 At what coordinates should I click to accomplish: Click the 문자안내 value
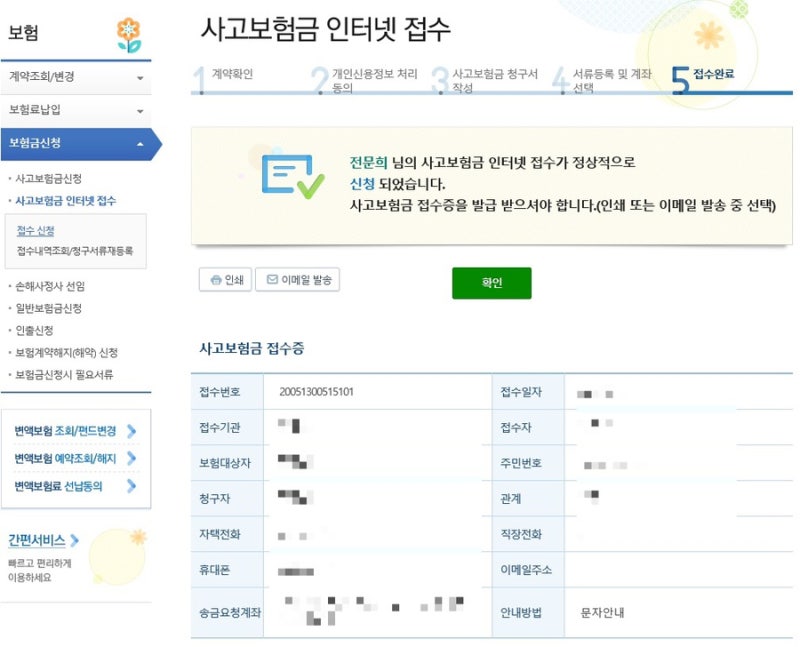pyautogui.click(x=603, y=612)
